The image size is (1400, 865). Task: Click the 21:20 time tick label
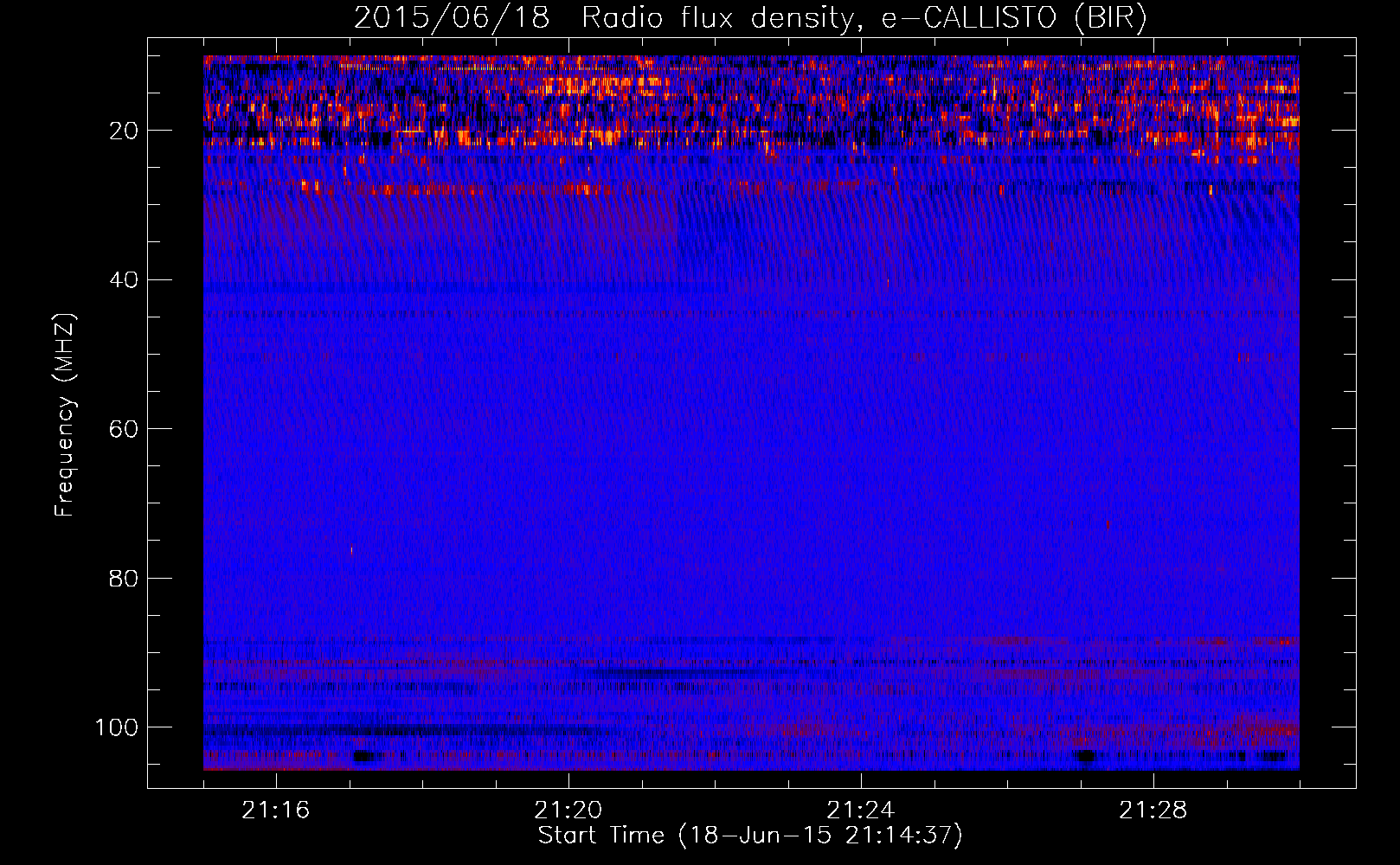coord(568,811)
